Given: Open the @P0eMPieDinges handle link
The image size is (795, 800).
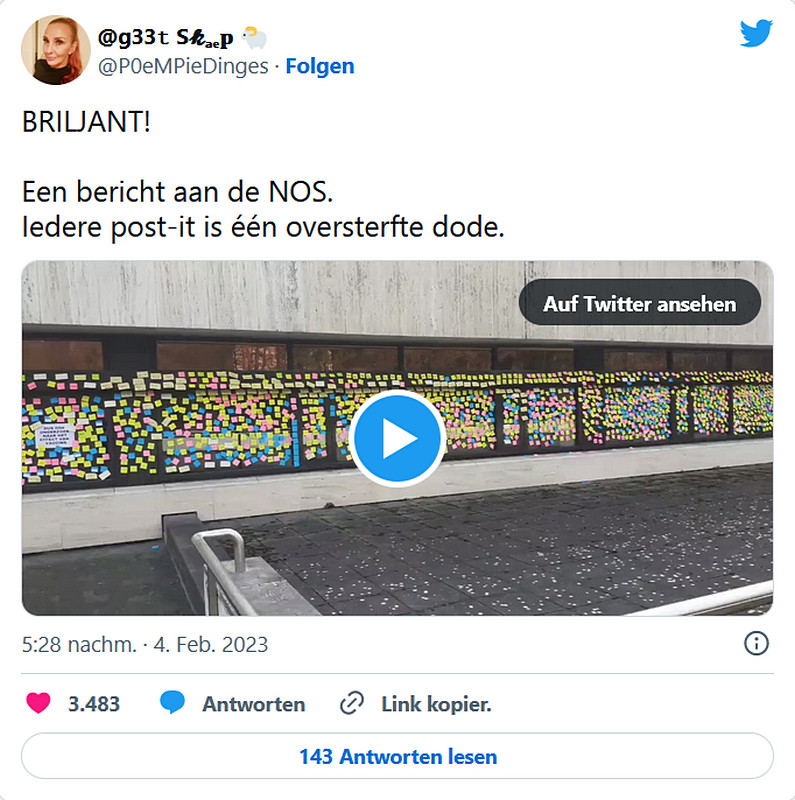Looking at the screenshot, I should [183, 67].
